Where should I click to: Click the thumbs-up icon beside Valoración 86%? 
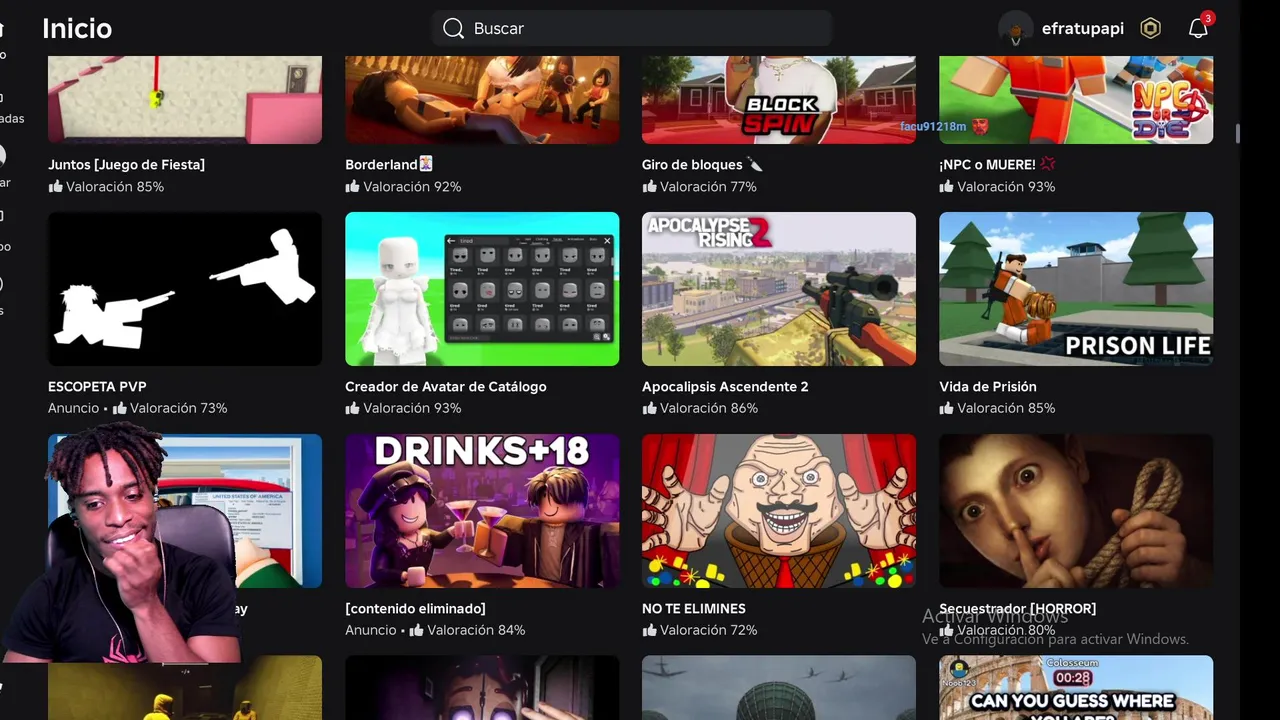(649, 408)
